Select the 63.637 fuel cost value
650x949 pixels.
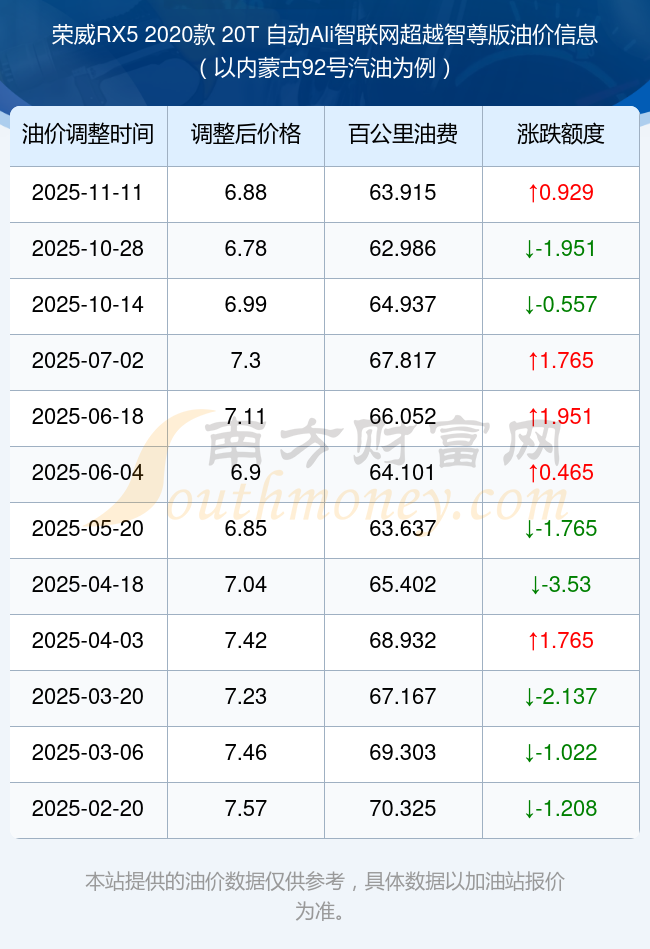tap(403, 528)
